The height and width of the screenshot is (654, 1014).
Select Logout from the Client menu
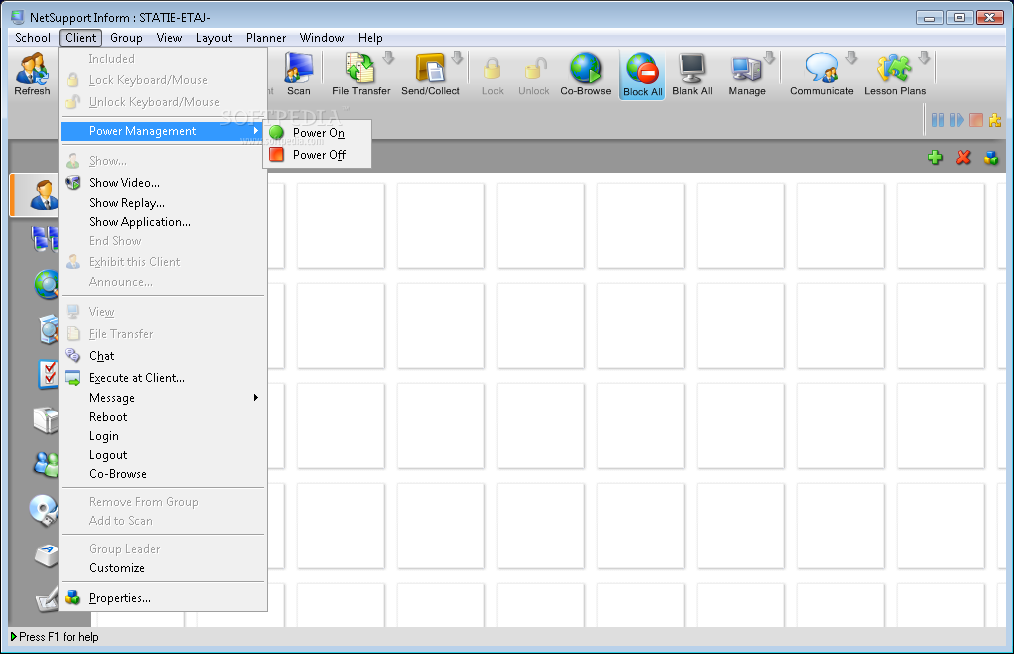(163, 455)
